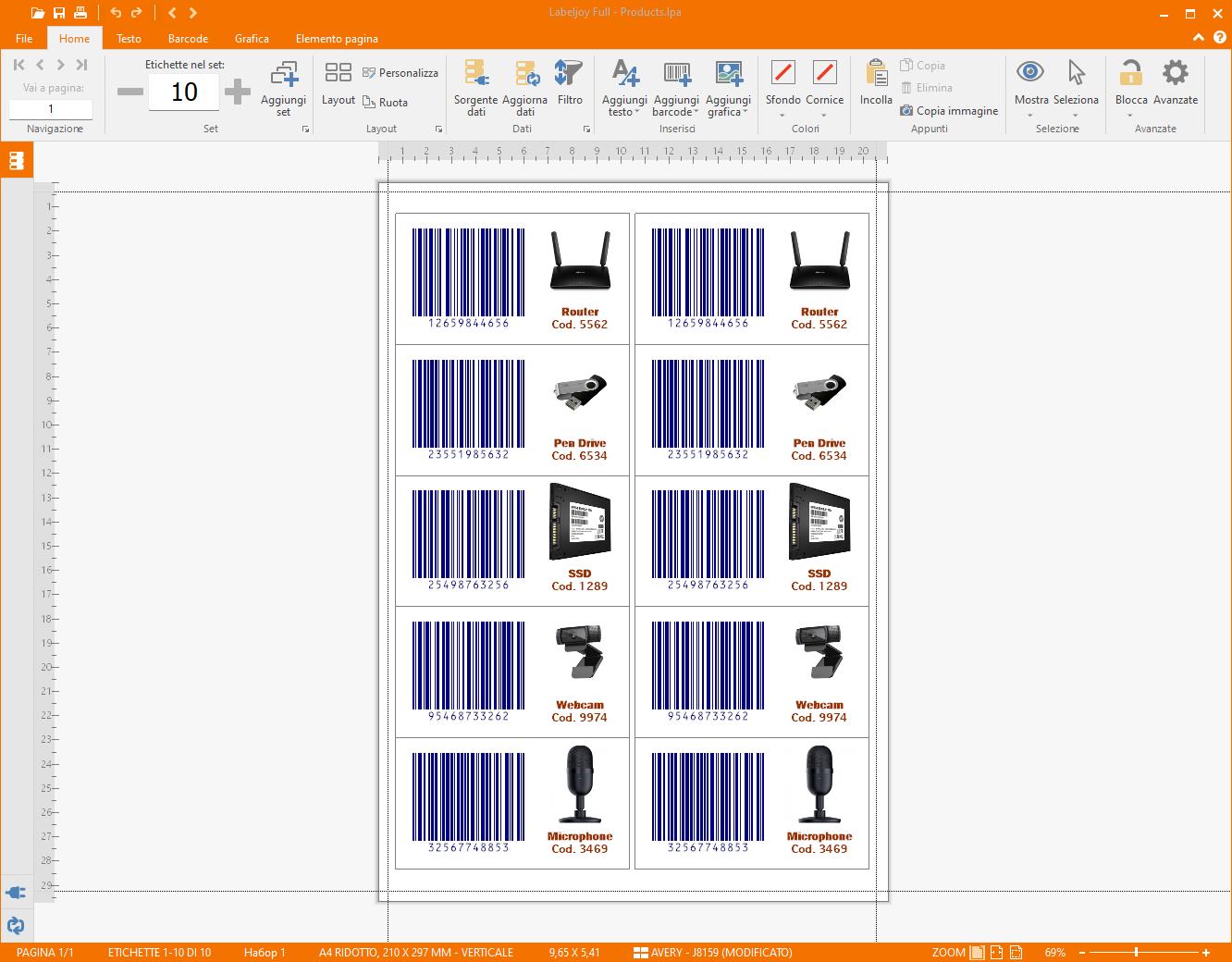Open the Filtro funnel tool
Image resolution: width=1232 pixels, height=962 pixels.
[x=570, y=83]
